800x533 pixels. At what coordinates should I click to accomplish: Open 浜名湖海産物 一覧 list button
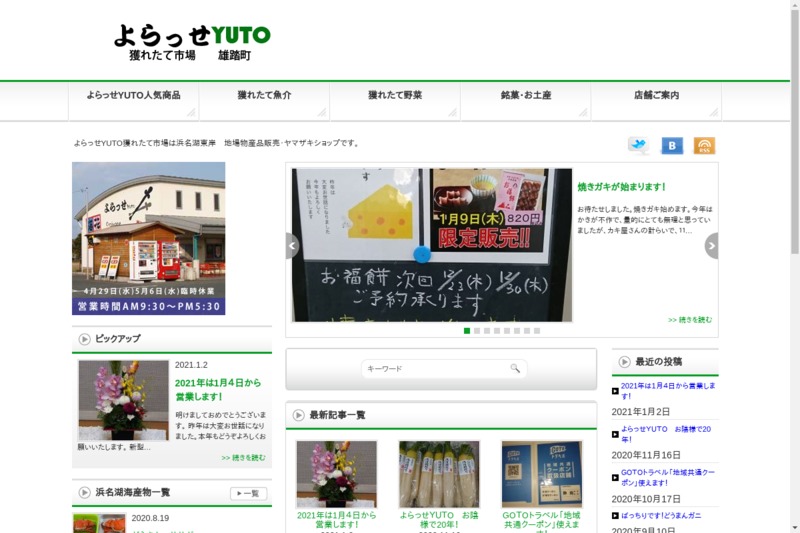click(x=248, y=493)
